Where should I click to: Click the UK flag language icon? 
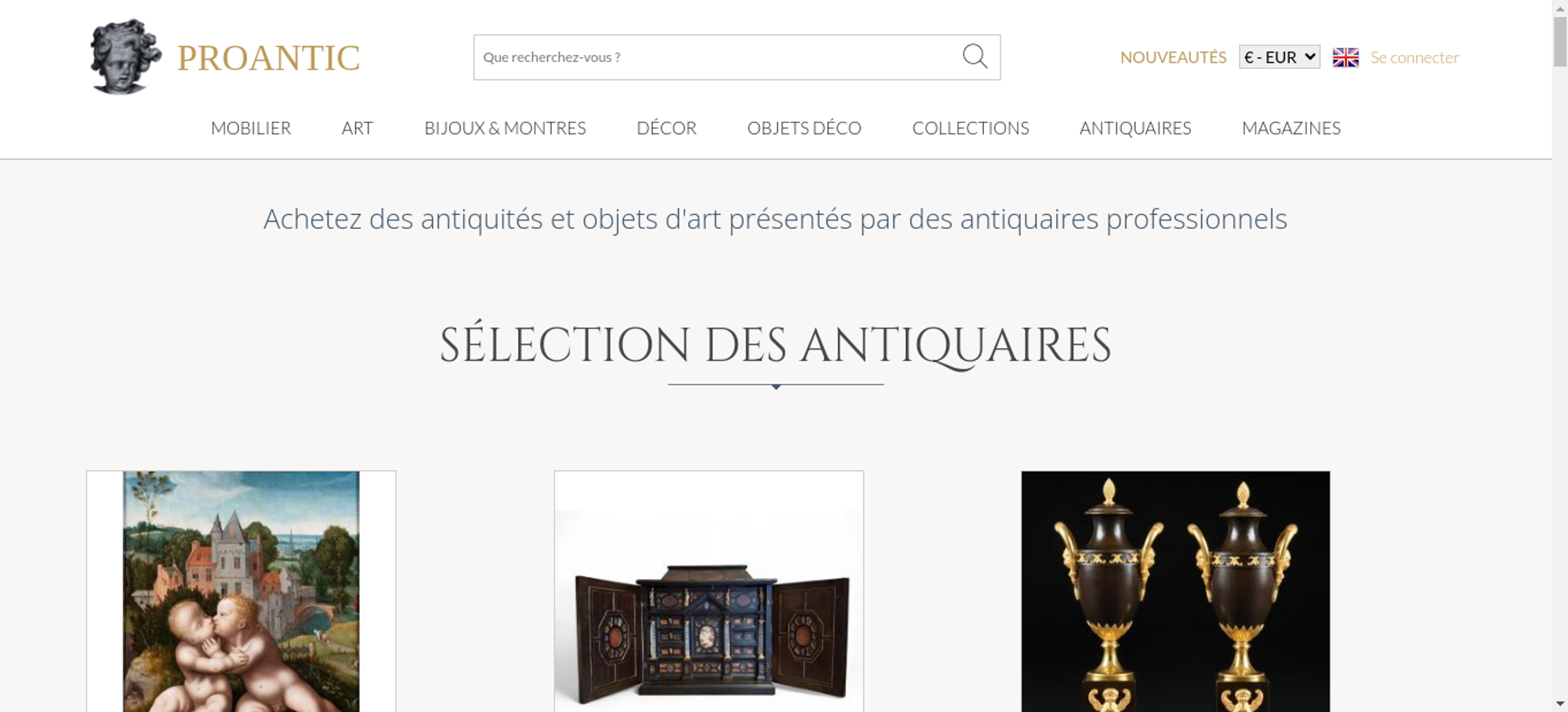pos(1345,57)
